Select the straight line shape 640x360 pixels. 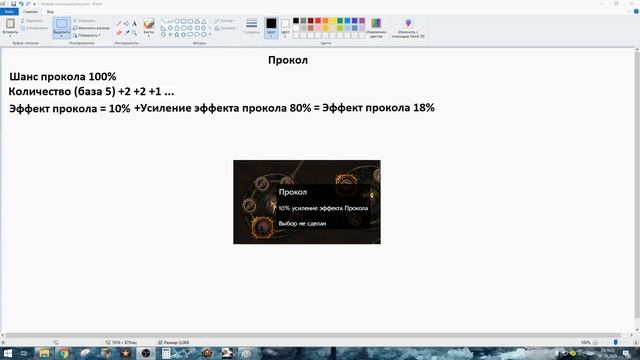163,21
